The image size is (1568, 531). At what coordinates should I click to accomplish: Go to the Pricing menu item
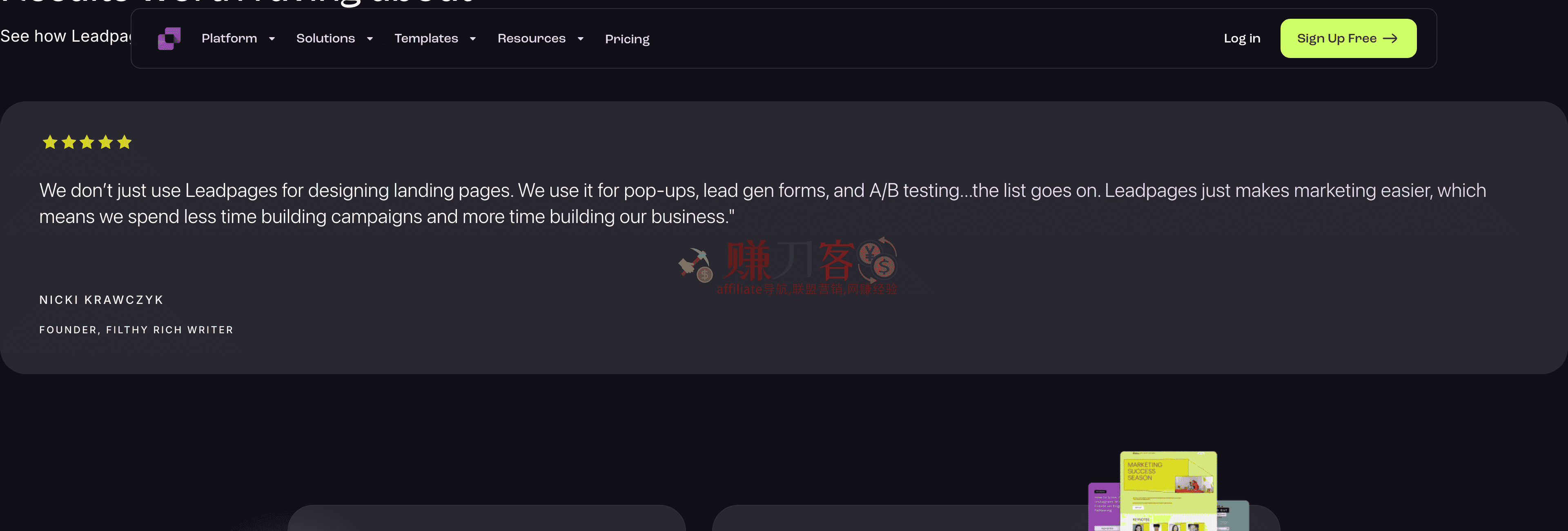tap(627, 39)
